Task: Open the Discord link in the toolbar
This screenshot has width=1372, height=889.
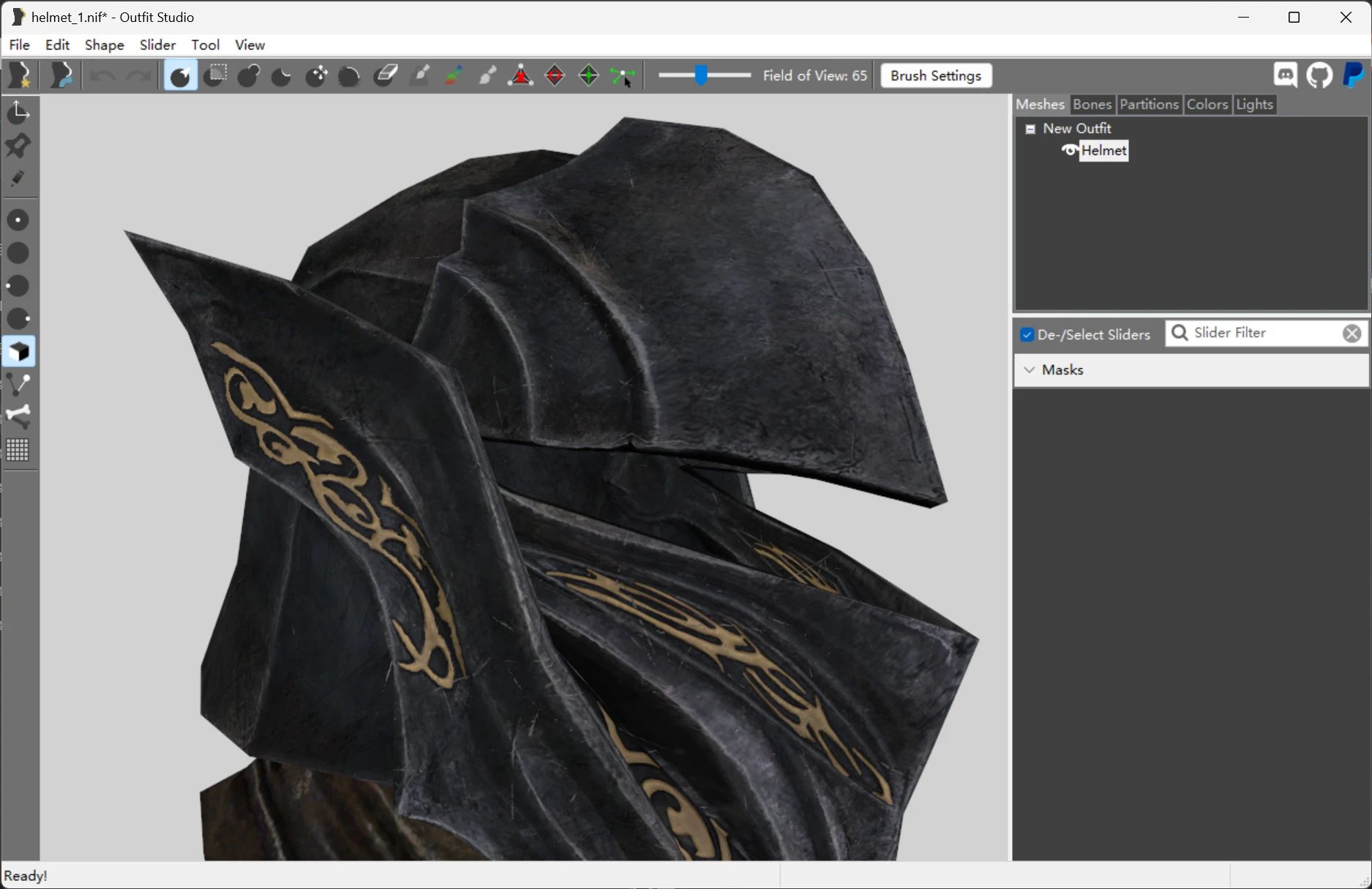Action: point(1285,75)
